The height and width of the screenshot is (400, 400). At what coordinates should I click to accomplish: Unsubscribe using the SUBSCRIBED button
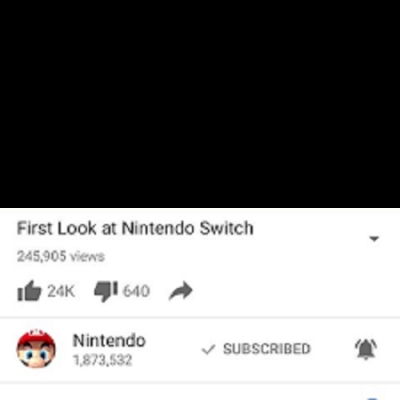[x=256, y=349]
